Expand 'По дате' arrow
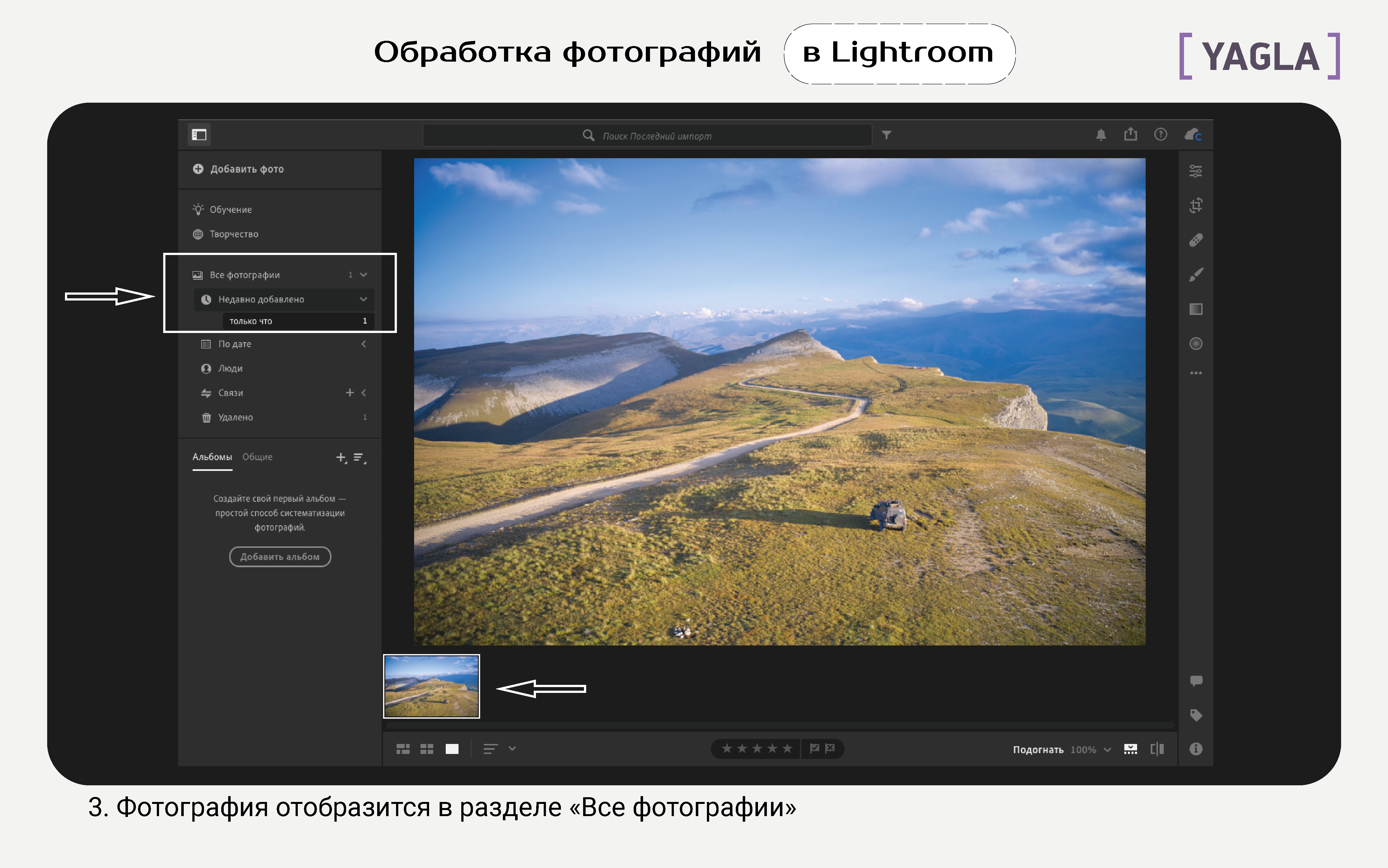The image size is (1388, 868). click(363, 344)
